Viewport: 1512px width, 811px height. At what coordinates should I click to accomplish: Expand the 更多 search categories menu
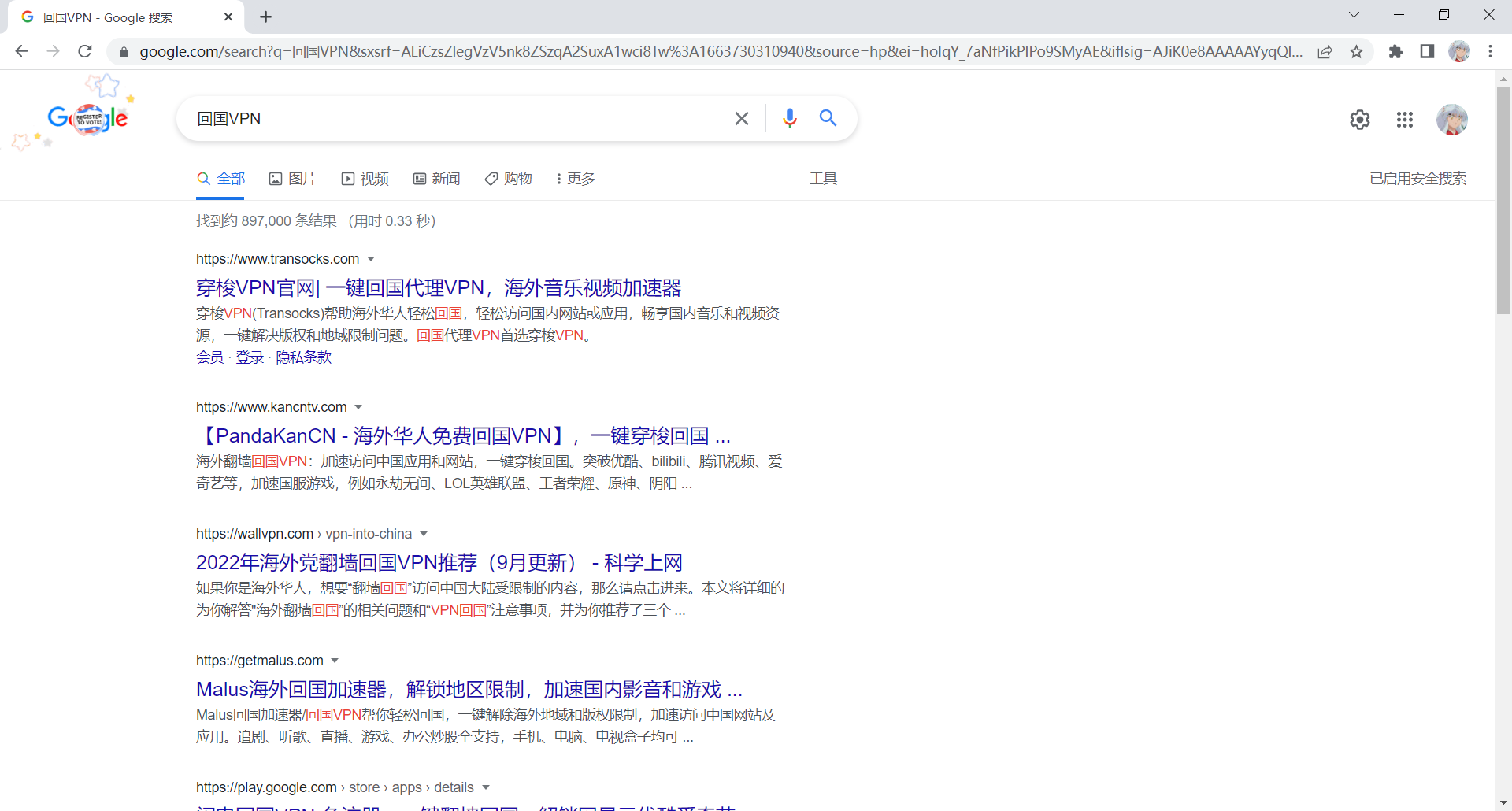point(576,179)
